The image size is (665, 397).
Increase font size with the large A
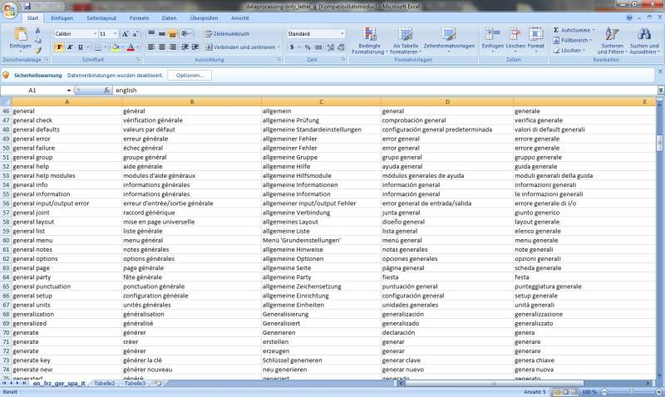pyautogui.click(x=125, y=34)
